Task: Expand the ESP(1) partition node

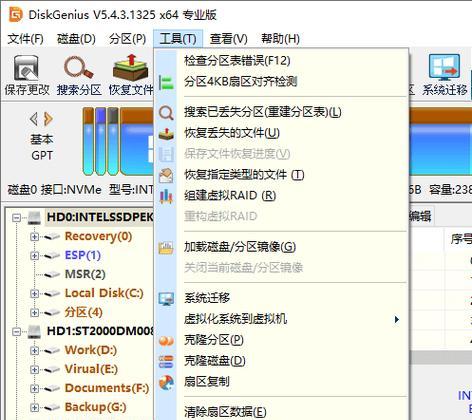Action: [x=34, y=256]
